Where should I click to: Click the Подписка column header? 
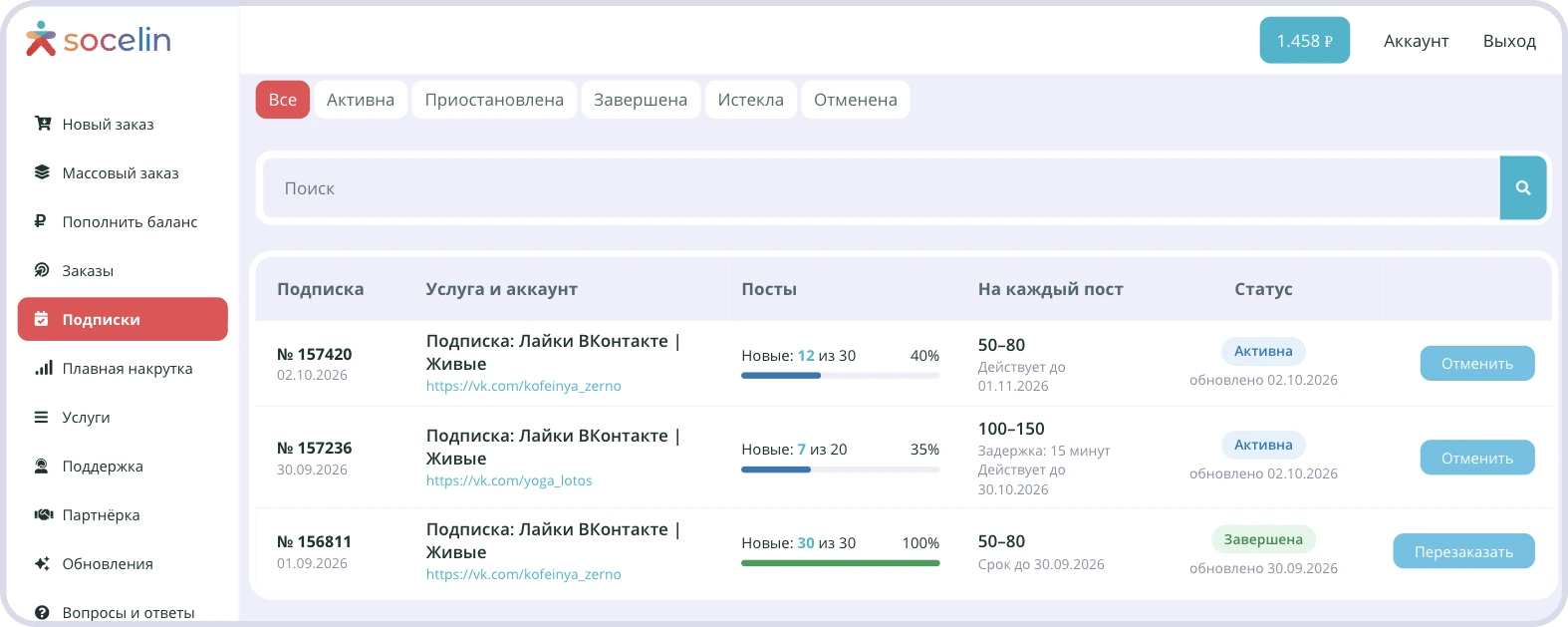[x=320, y=289]
